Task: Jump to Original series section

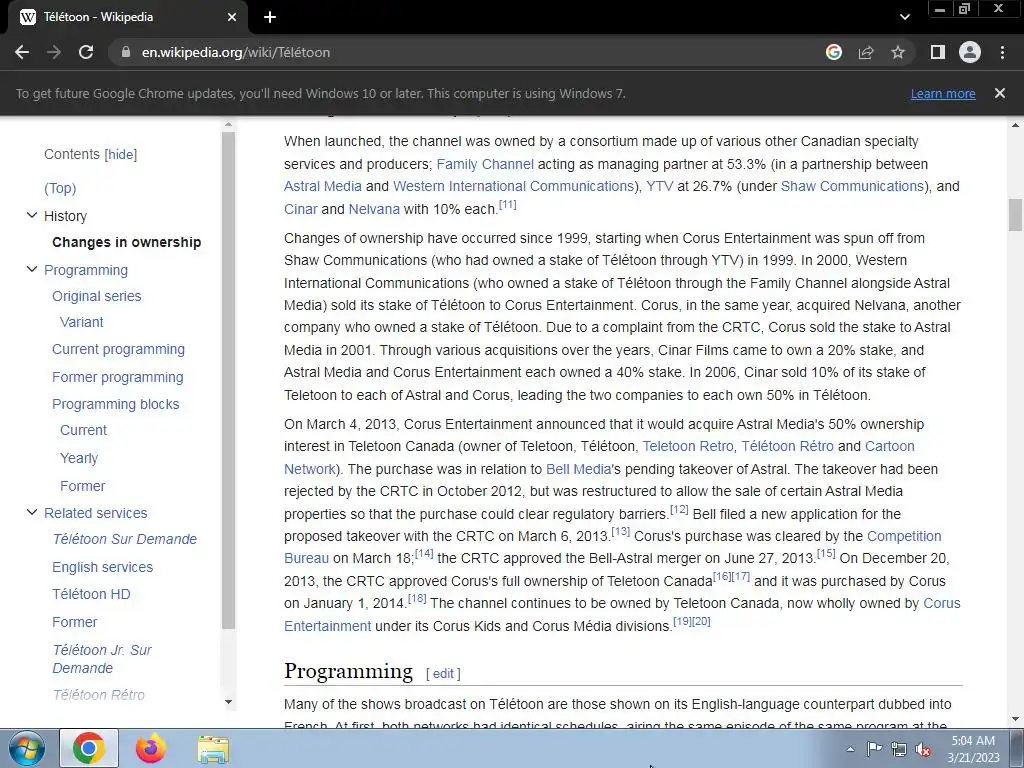Action: pos(97,296)
